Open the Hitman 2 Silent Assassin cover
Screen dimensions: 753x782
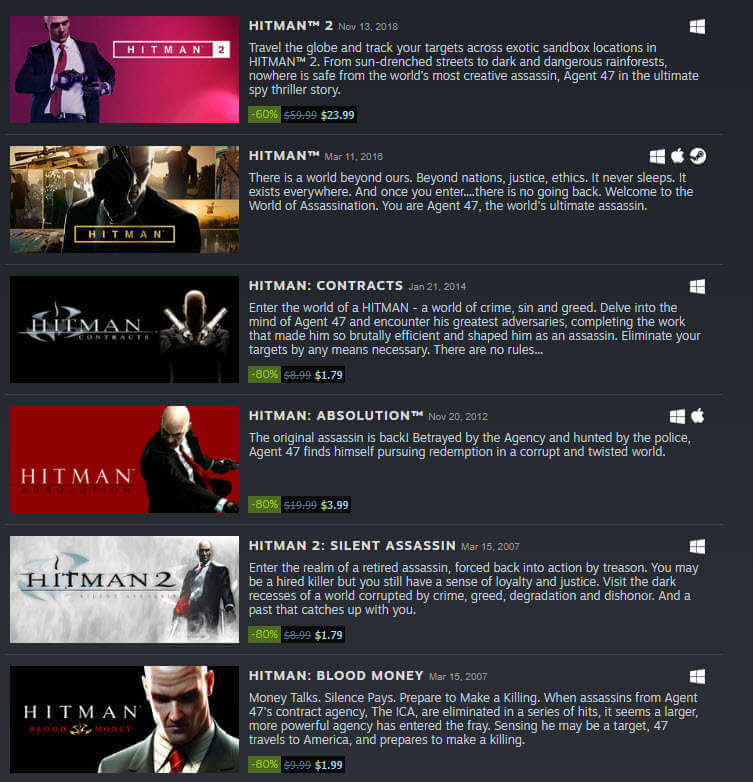pyautogui.click(x=124, y=589)
